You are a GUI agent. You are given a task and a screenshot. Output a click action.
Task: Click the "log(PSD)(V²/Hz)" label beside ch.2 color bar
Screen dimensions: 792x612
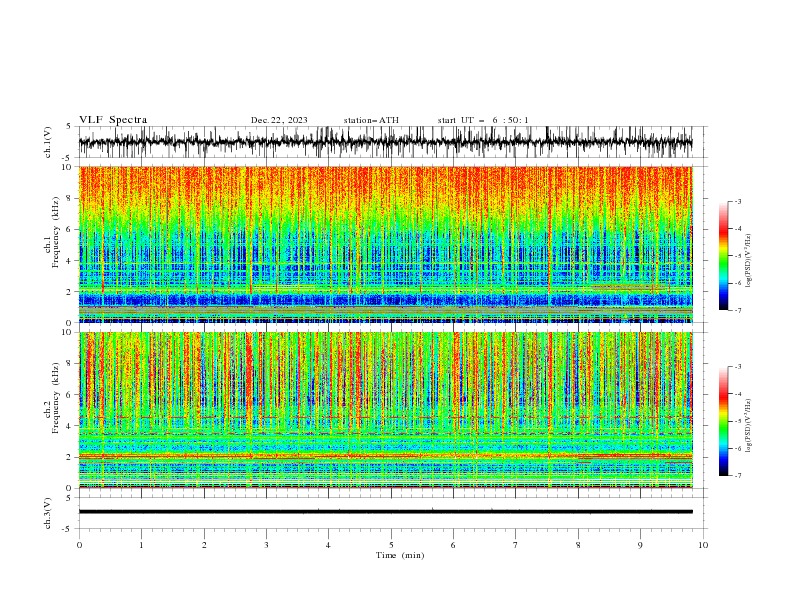(x=749, y=426)
